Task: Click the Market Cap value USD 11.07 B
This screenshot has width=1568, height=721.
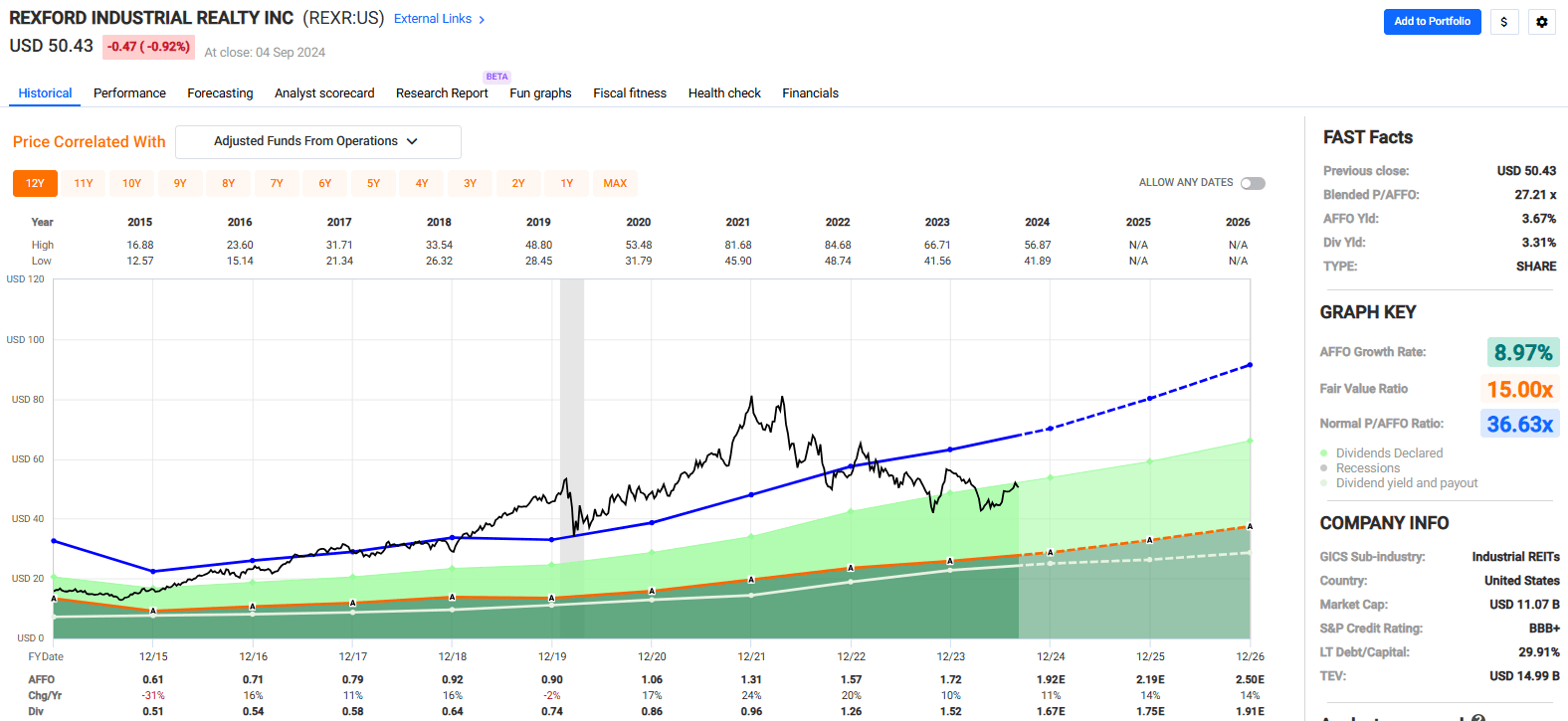Action: 1524,605
